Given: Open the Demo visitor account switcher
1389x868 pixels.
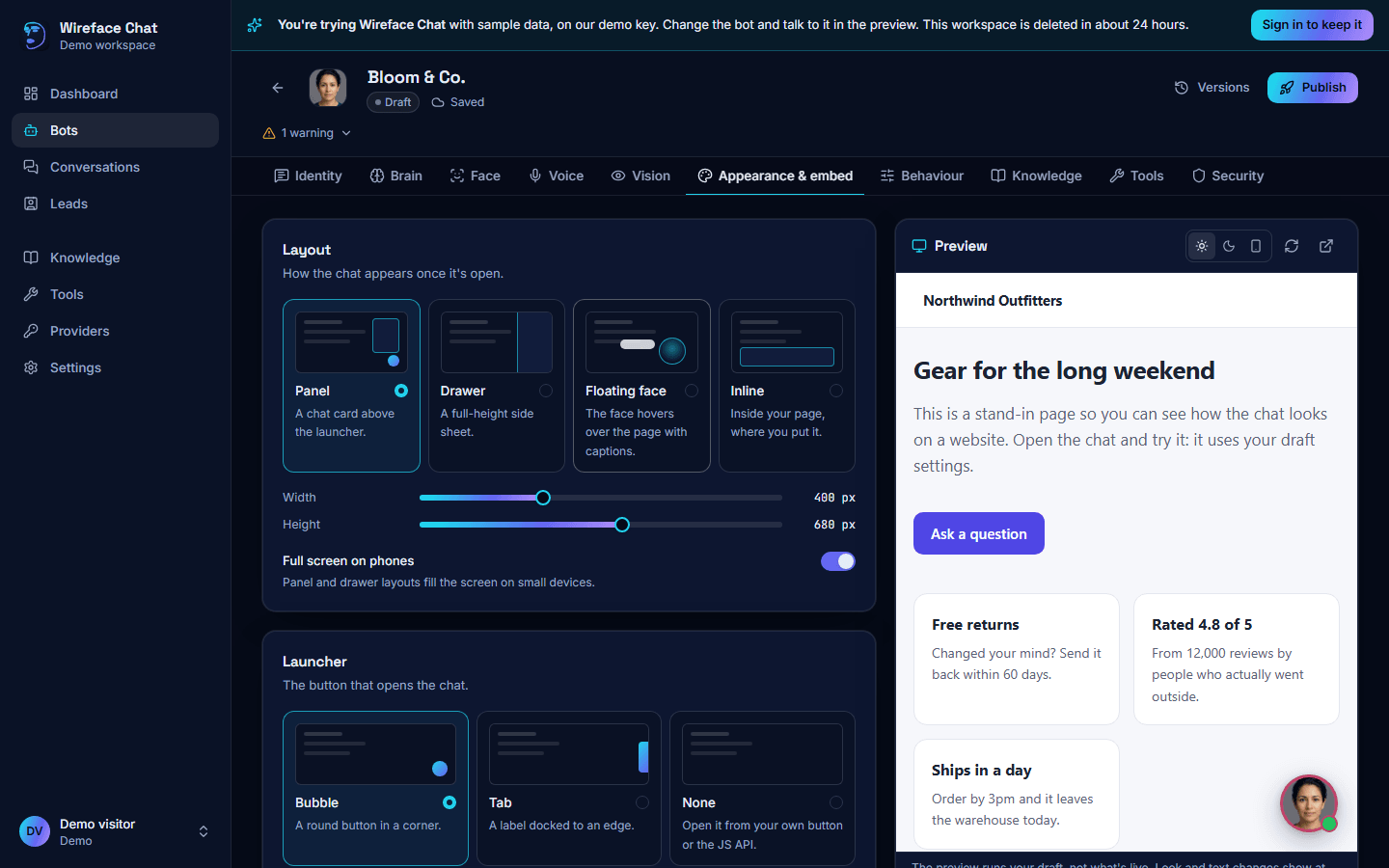Looking at the screenshot, I should tap(115, 831).
